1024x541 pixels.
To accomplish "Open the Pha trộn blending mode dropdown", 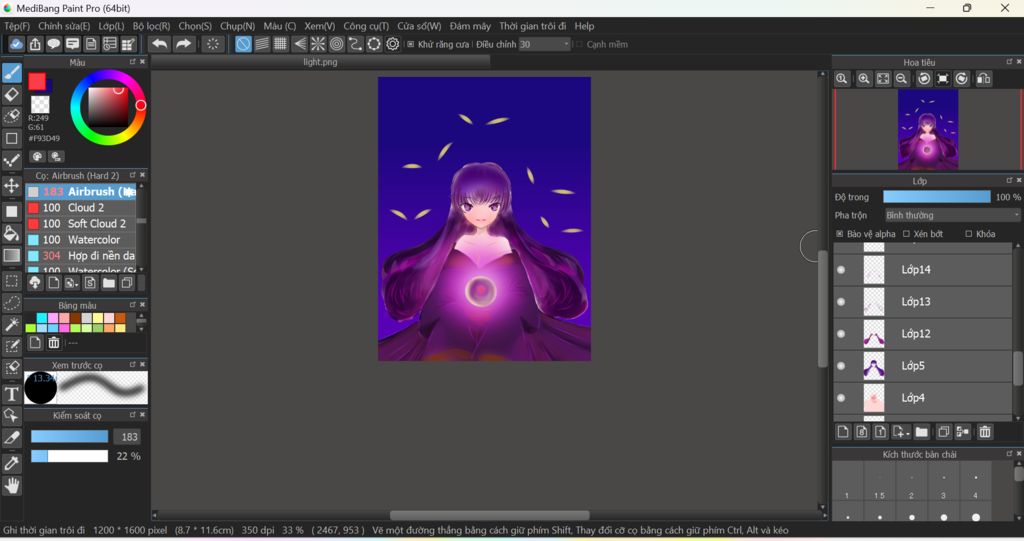I will (x=952, y=215).
